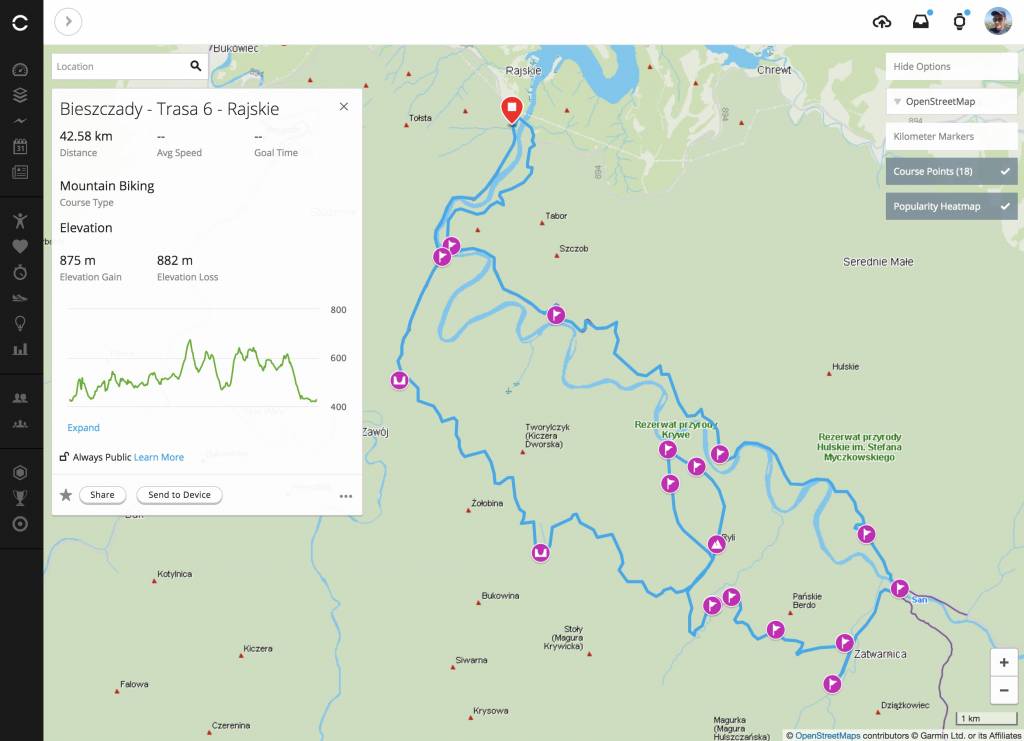Click the Location search field

[118, 67]
